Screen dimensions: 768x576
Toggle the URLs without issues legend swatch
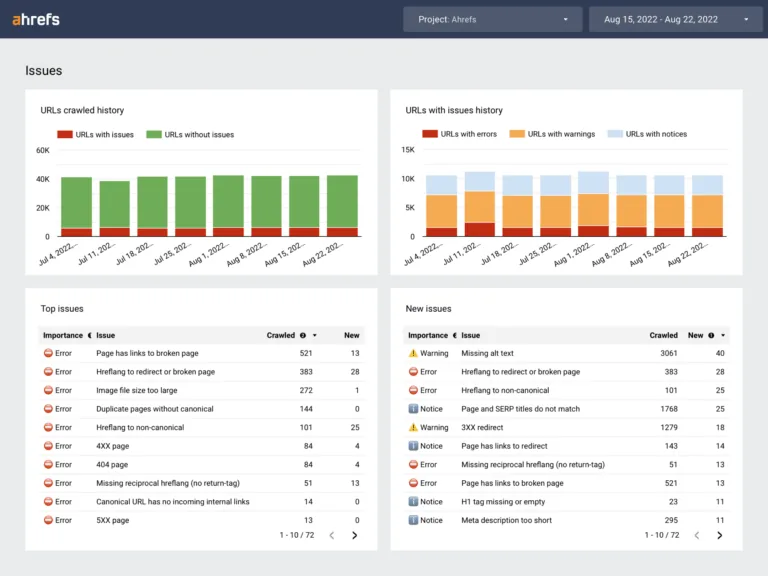coord(154,135)
